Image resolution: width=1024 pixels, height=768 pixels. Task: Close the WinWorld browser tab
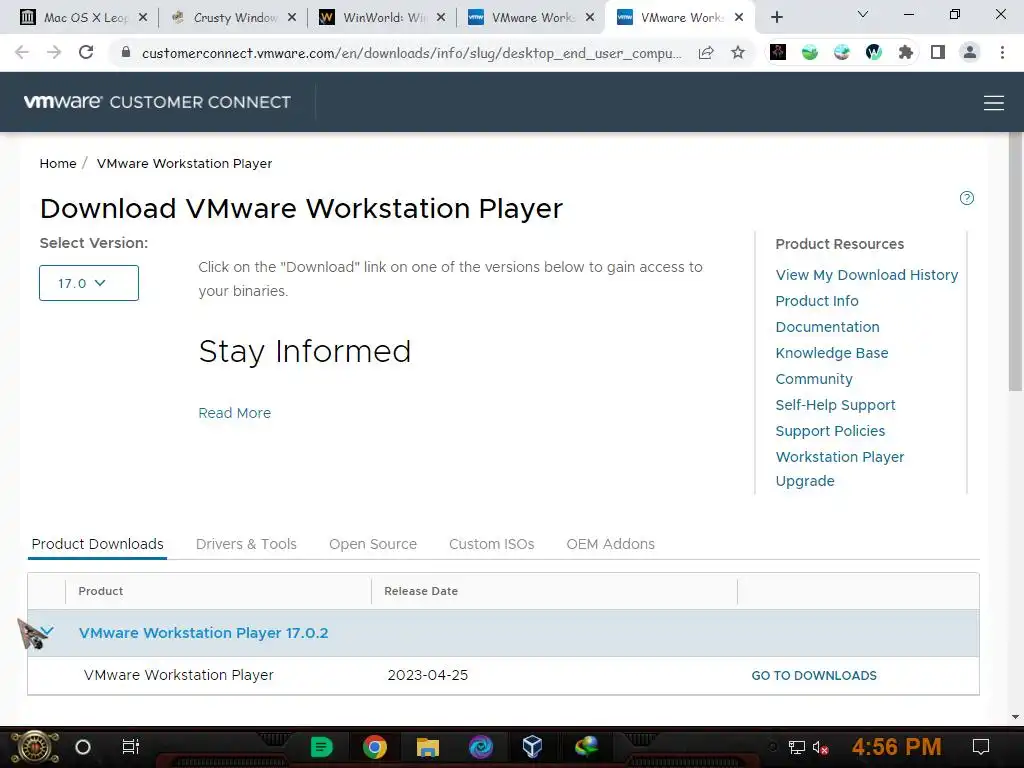tap(441, 18)
